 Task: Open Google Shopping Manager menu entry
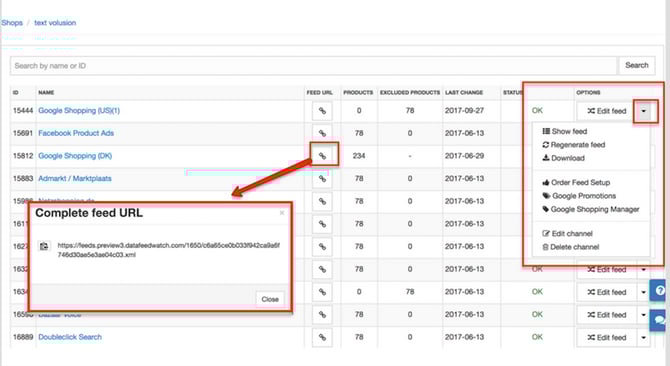click(x=591, y=209)
